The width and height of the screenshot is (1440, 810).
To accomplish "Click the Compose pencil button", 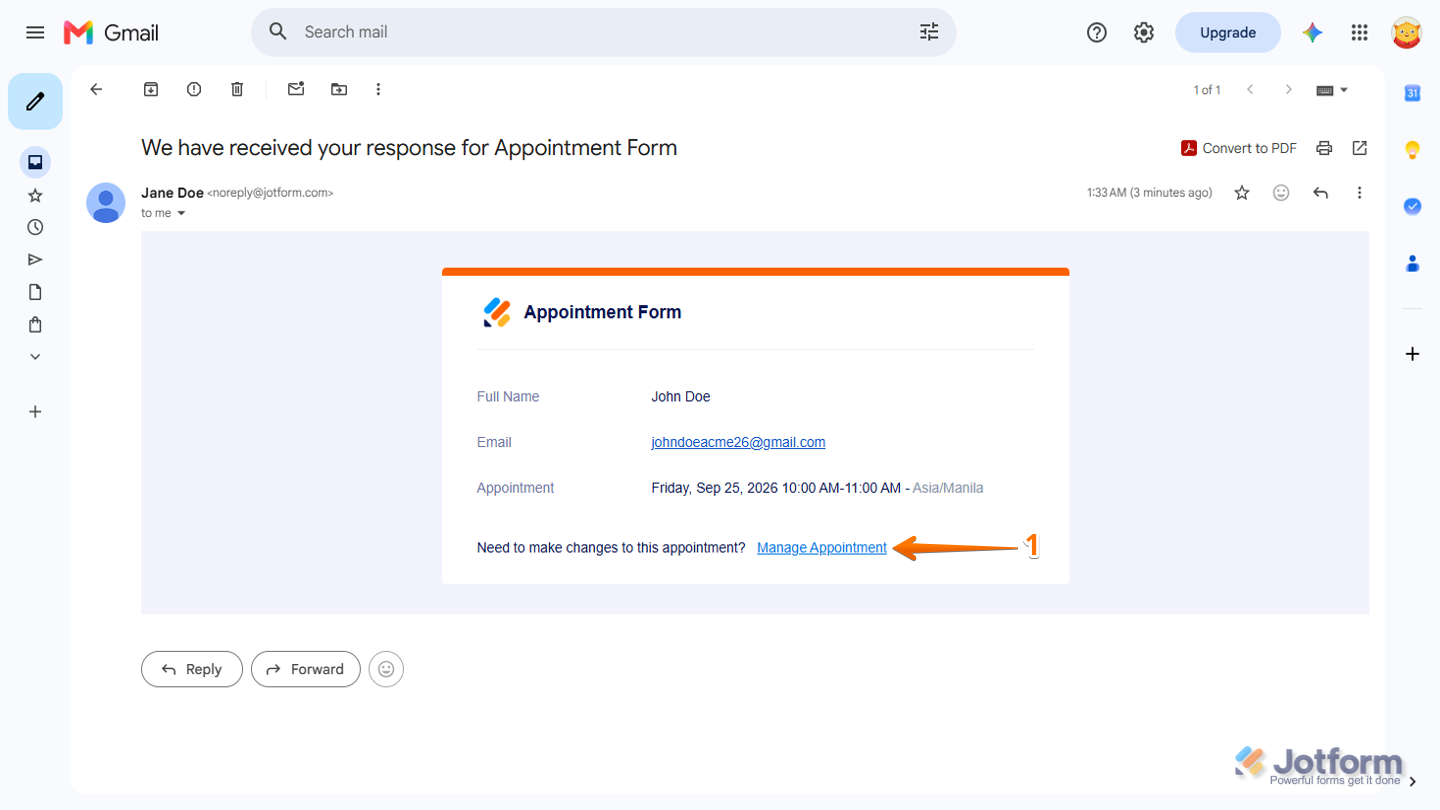I will 35,101.
